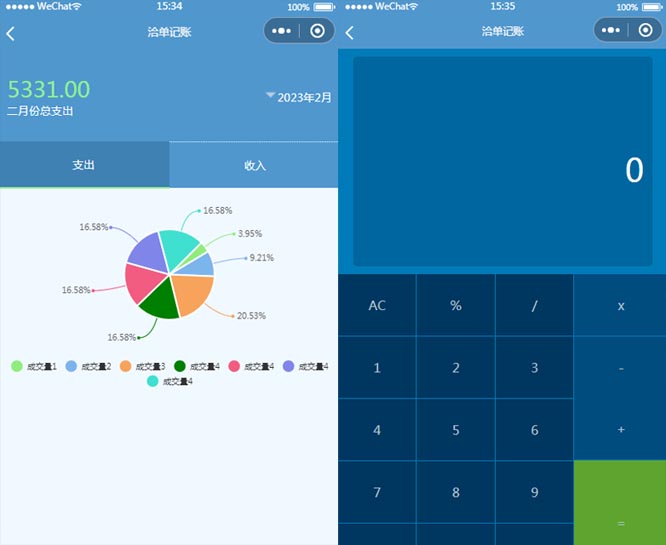Select the blue 9.21% pie slice

pyautogui.click(x=201, y=266)
